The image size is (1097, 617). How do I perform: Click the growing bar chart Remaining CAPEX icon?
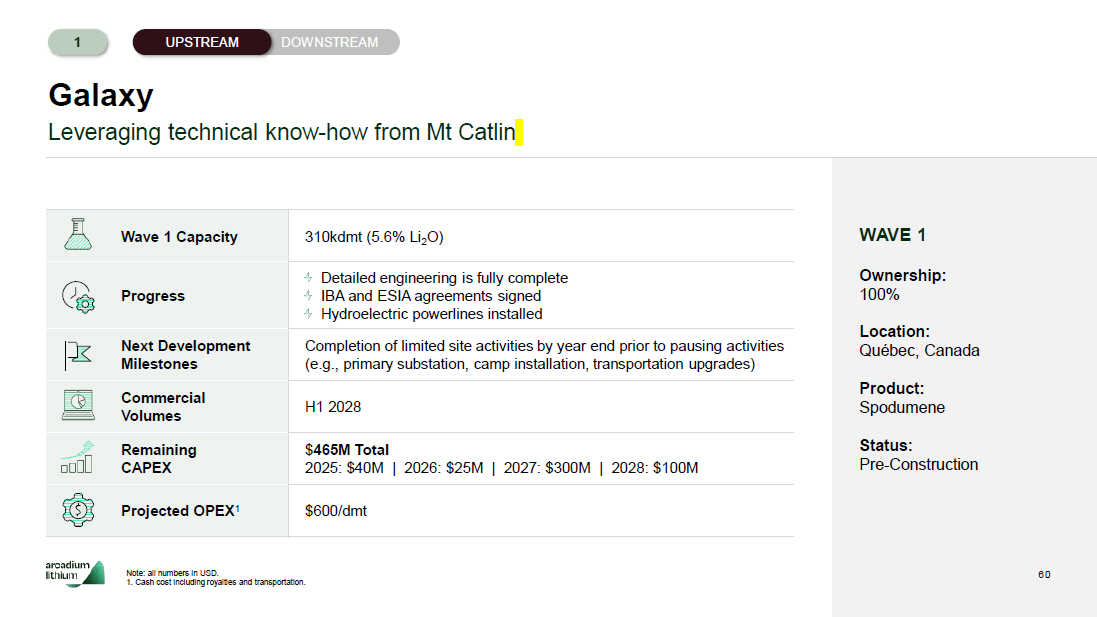pyautogui.click(x=77, y=457)
